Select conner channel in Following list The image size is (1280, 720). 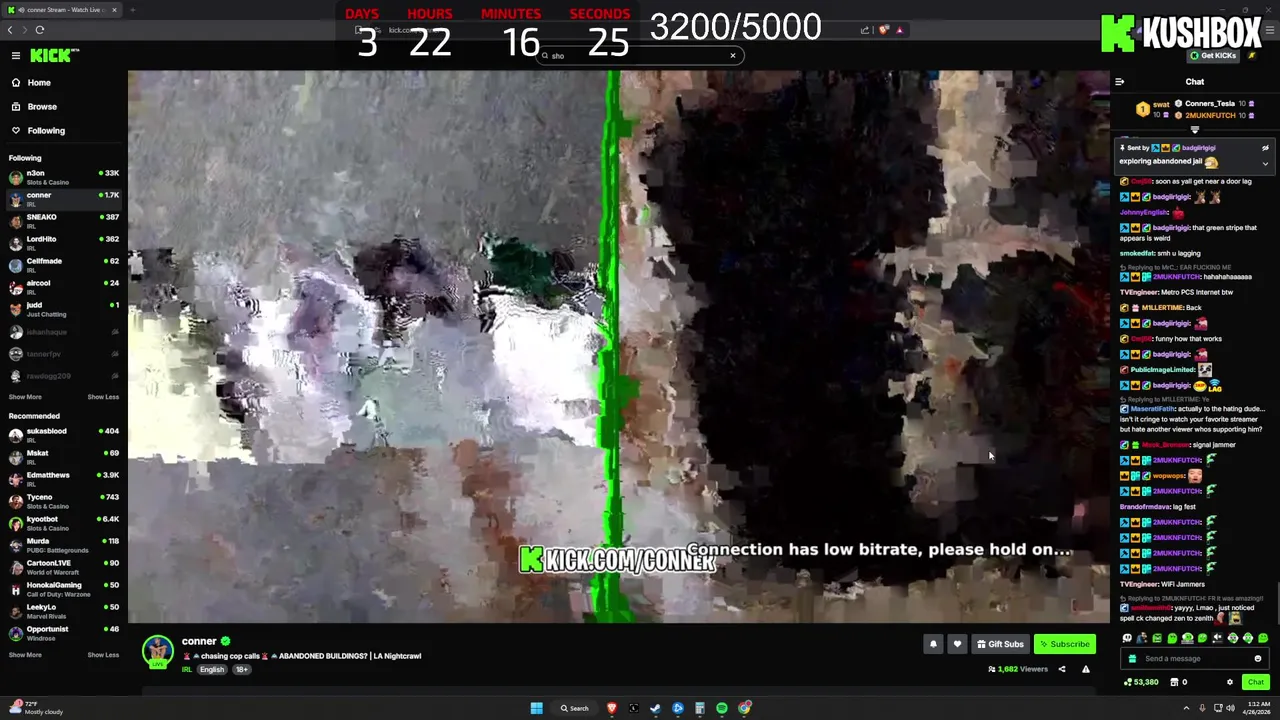point(62,199)
